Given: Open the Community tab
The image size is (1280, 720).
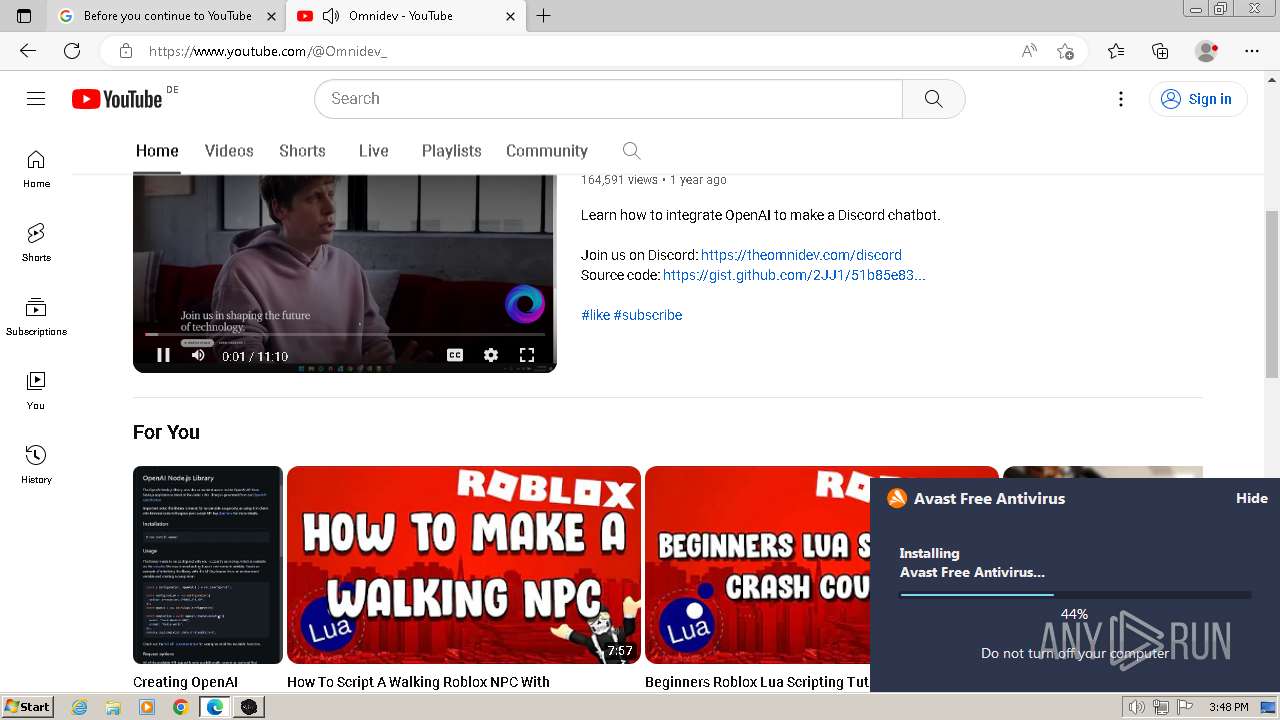Looking at the screenshot, I should (546, 151).
